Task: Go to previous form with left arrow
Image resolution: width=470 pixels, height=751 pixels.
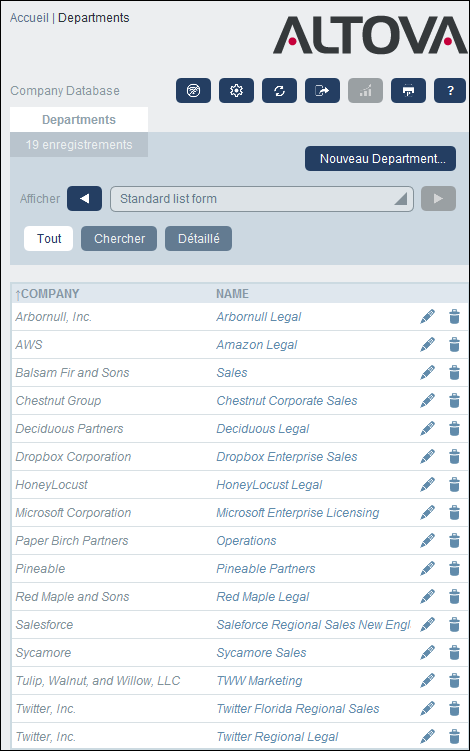Action: [84, 198]
